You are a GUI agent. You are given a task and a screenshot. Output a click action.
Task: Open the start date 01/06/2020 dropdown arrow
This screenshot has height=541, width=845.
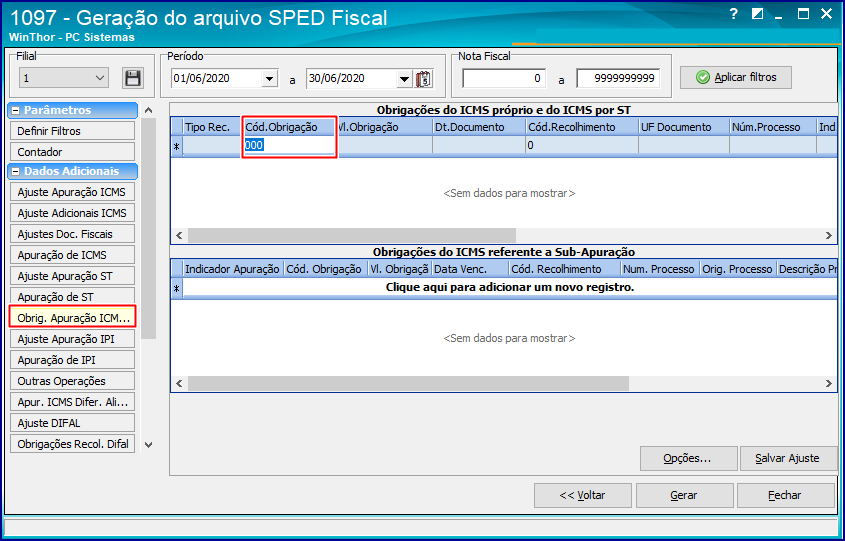click(x=269, y=79)
